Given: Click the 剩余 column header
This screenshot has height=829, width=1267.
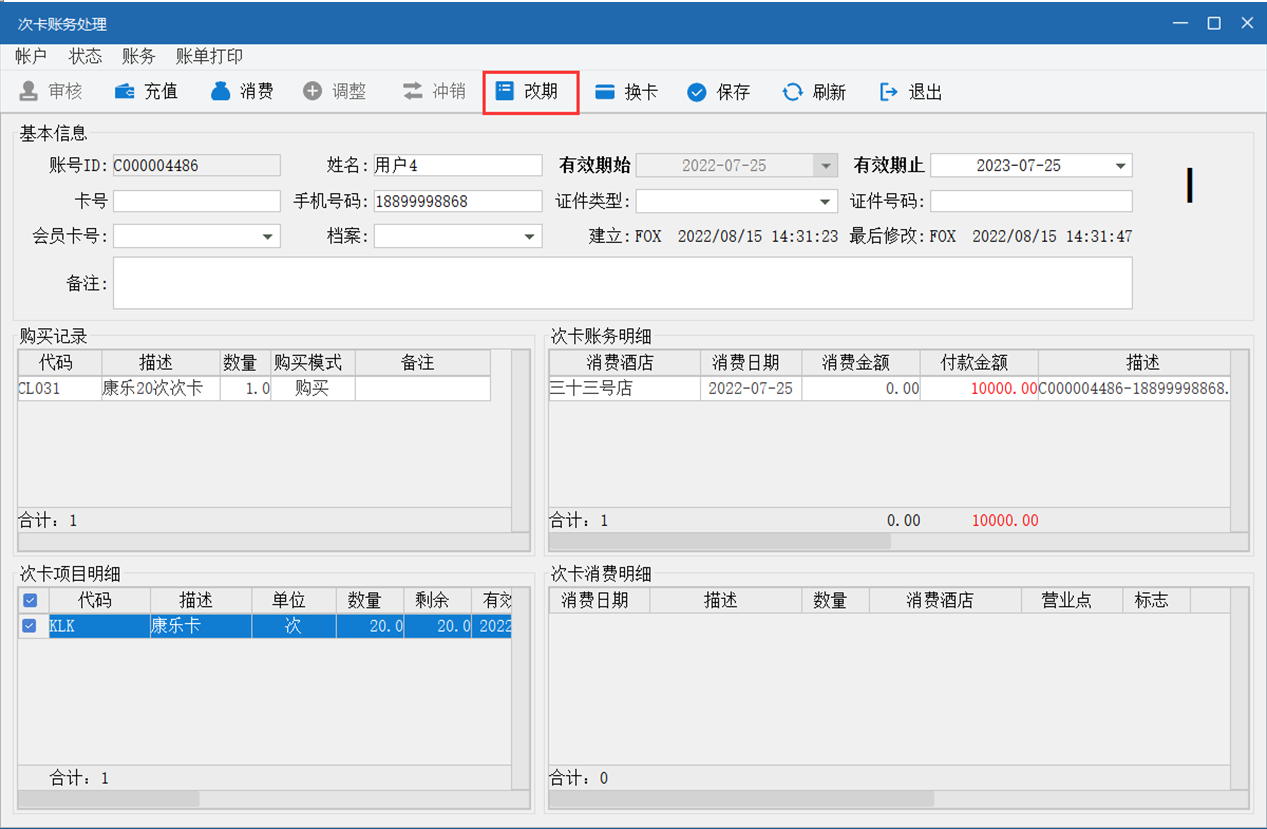Looking at the screenshot, I should [x=437, y=600].
